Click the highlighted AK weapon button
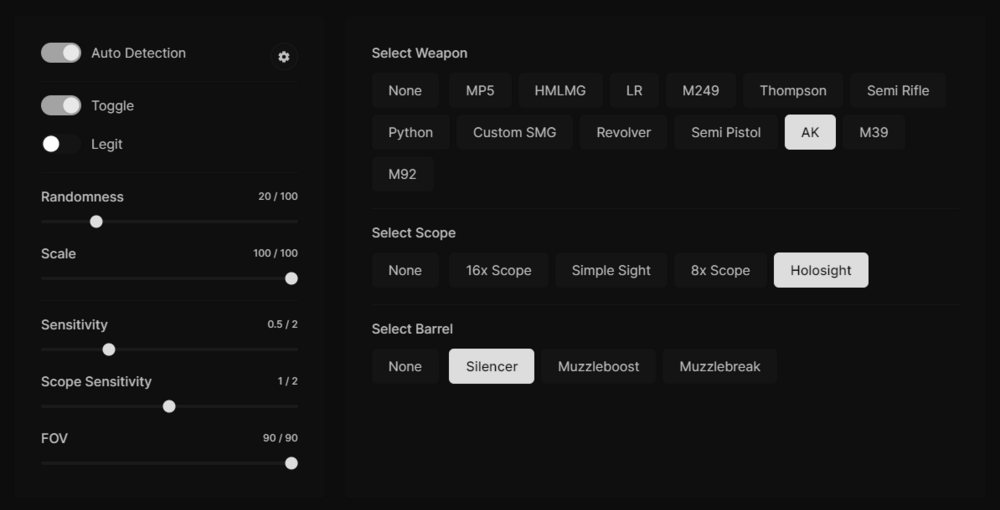The image size is (1000, 510). pyautogui.click(x=810, y=133)
